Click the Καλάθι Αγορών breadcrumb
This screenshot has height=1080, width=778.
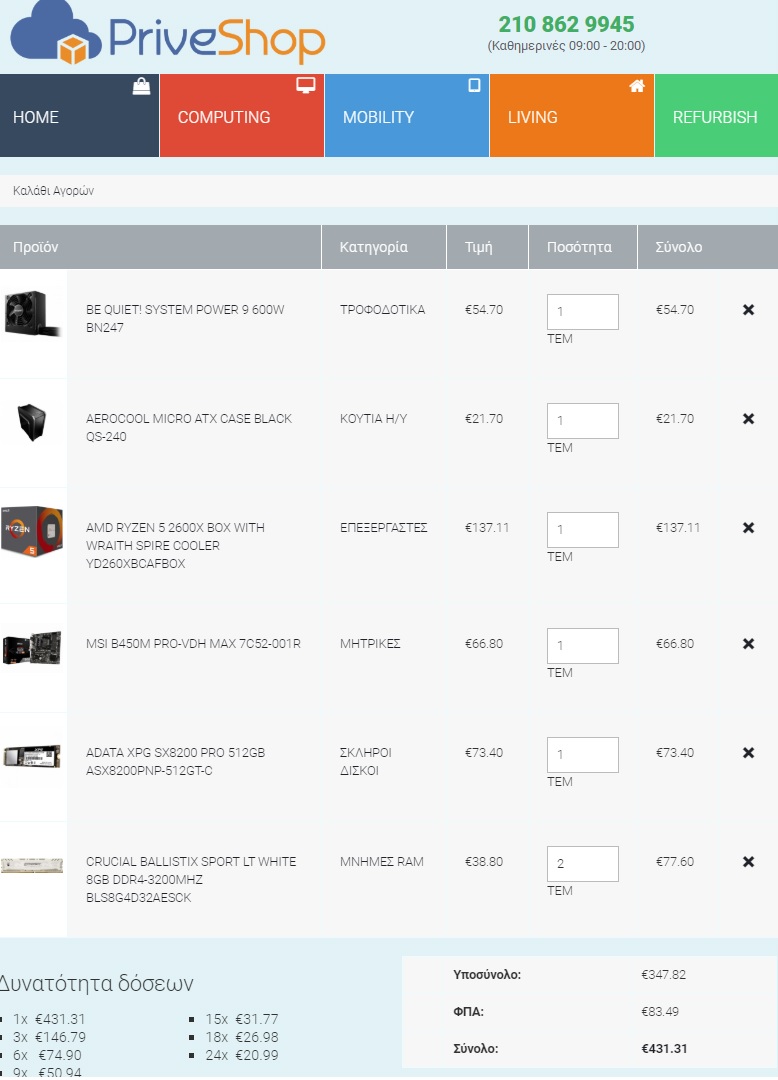point(53,191)
